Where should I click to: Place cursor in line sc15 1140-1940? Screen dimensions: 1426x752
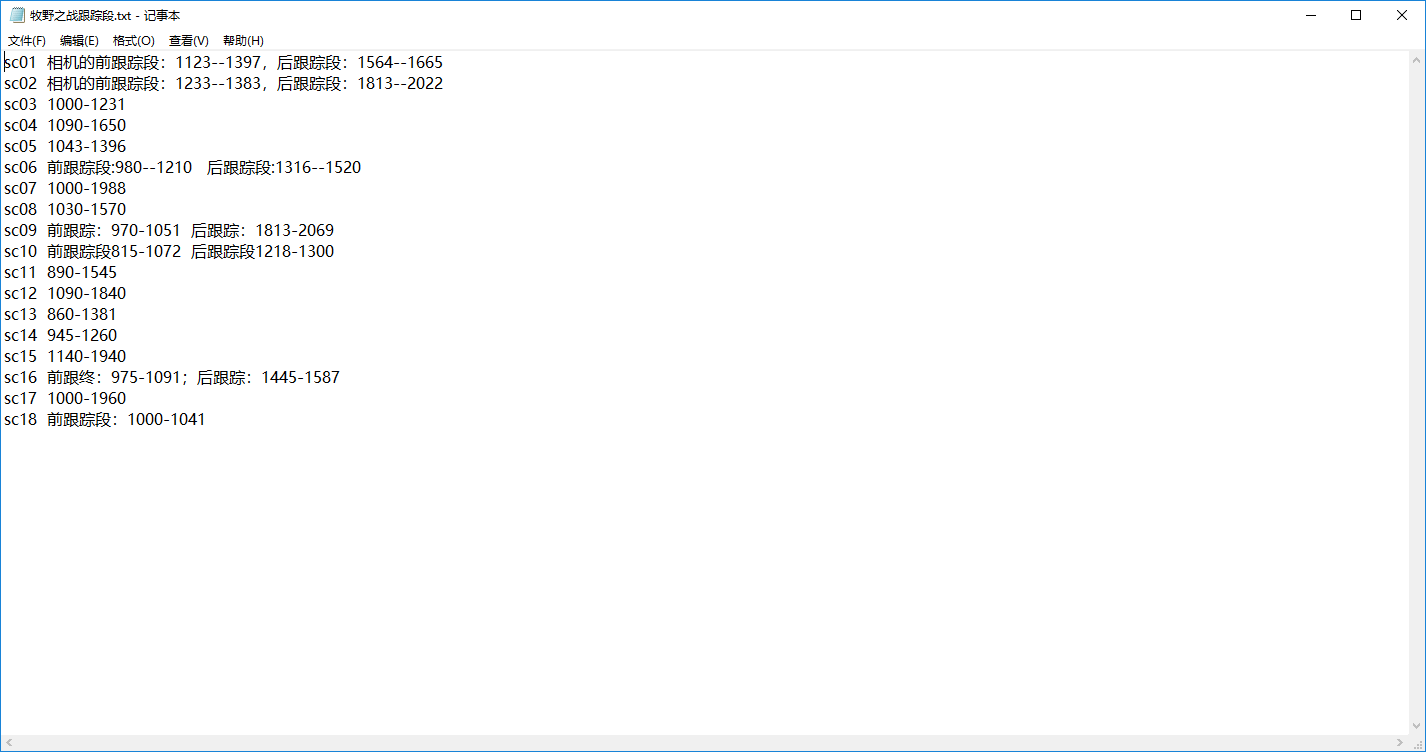[x=65, y=356]
